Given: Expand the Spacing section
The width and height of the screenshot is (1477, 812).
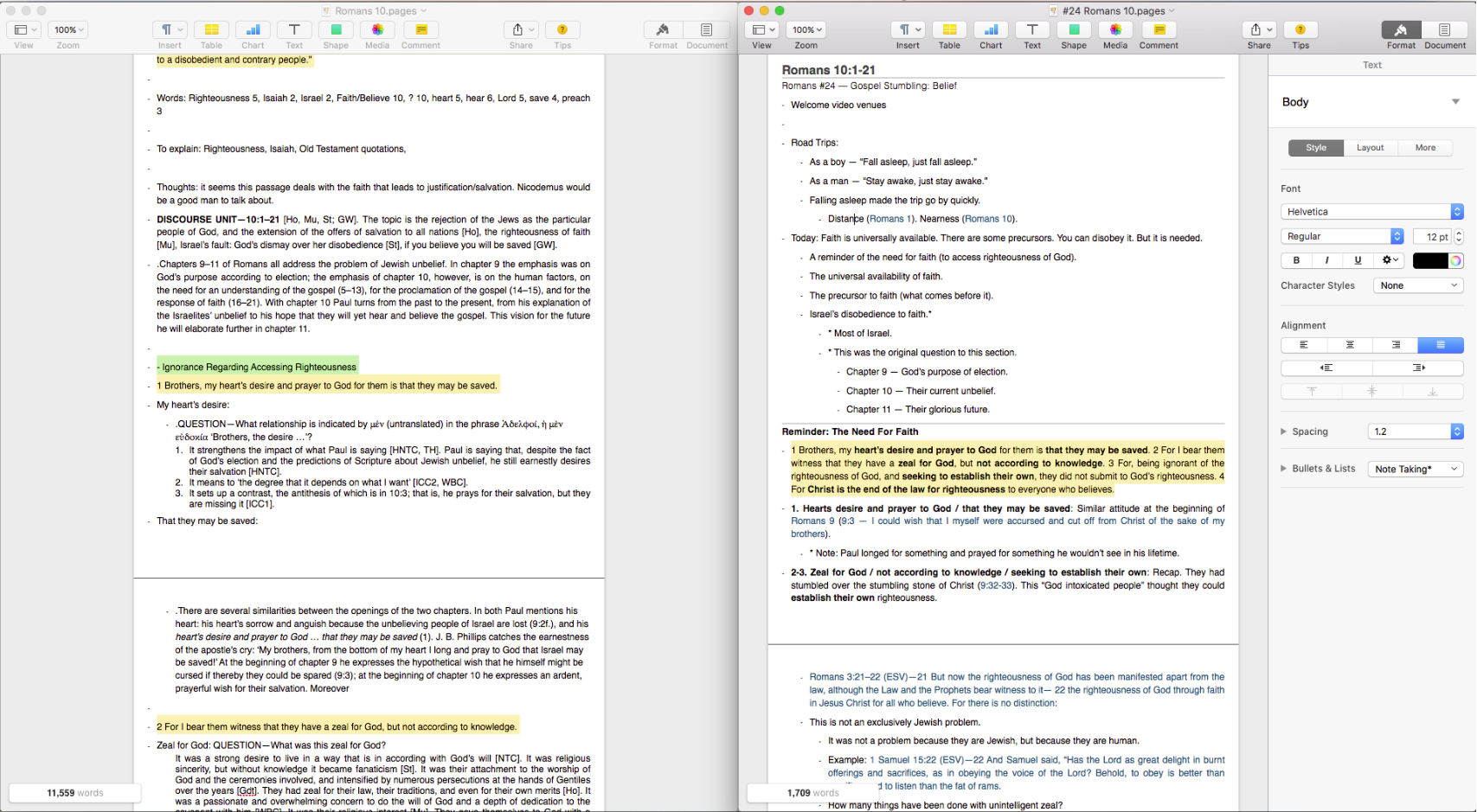Looking at the screenshot, I should (x=1284, y=432).
